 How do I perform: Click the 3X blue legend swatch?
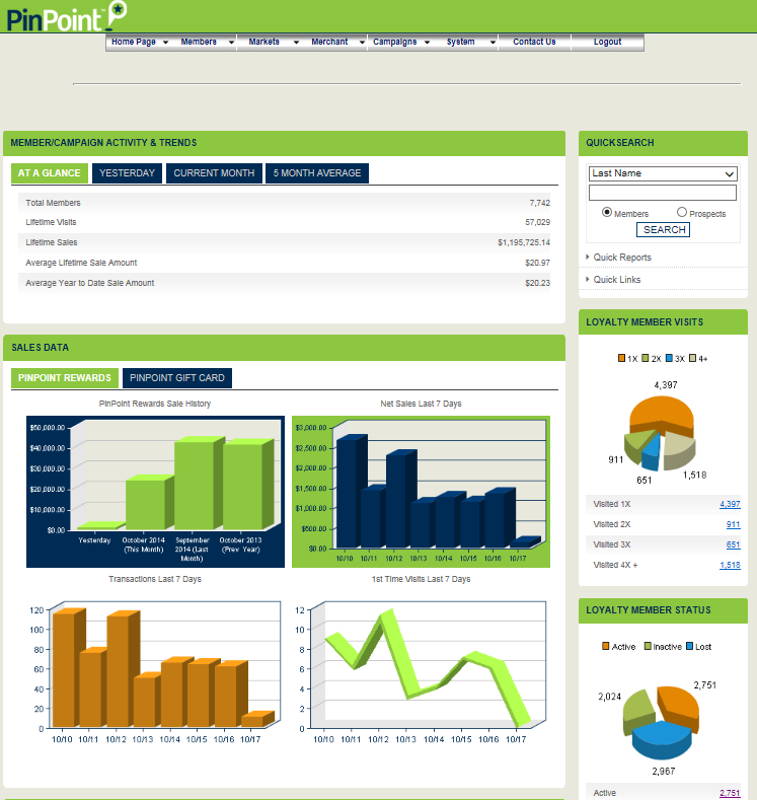tap(669, 358)
